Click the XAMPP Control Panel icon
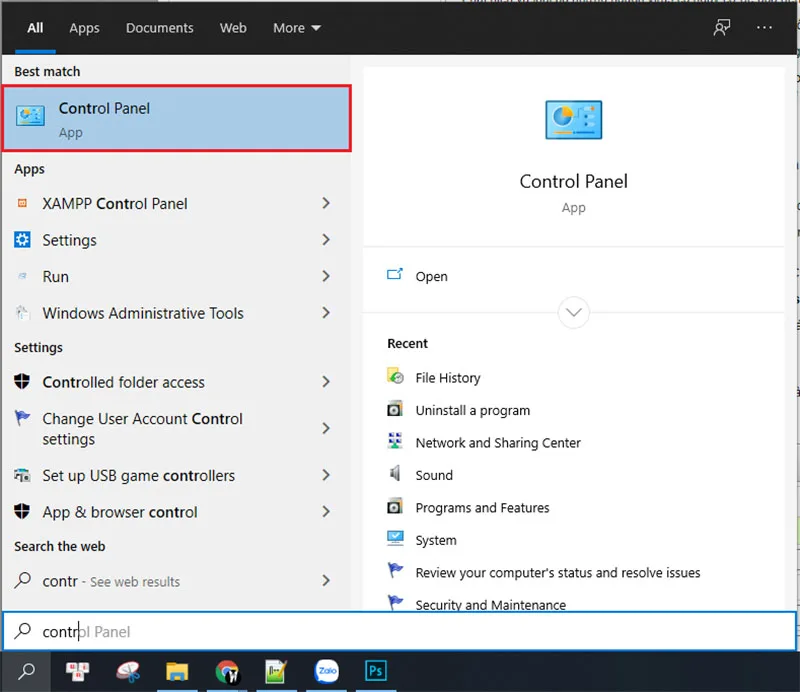Screen dimensions: 800x692 pyautogui.click(x=22, y=203)
